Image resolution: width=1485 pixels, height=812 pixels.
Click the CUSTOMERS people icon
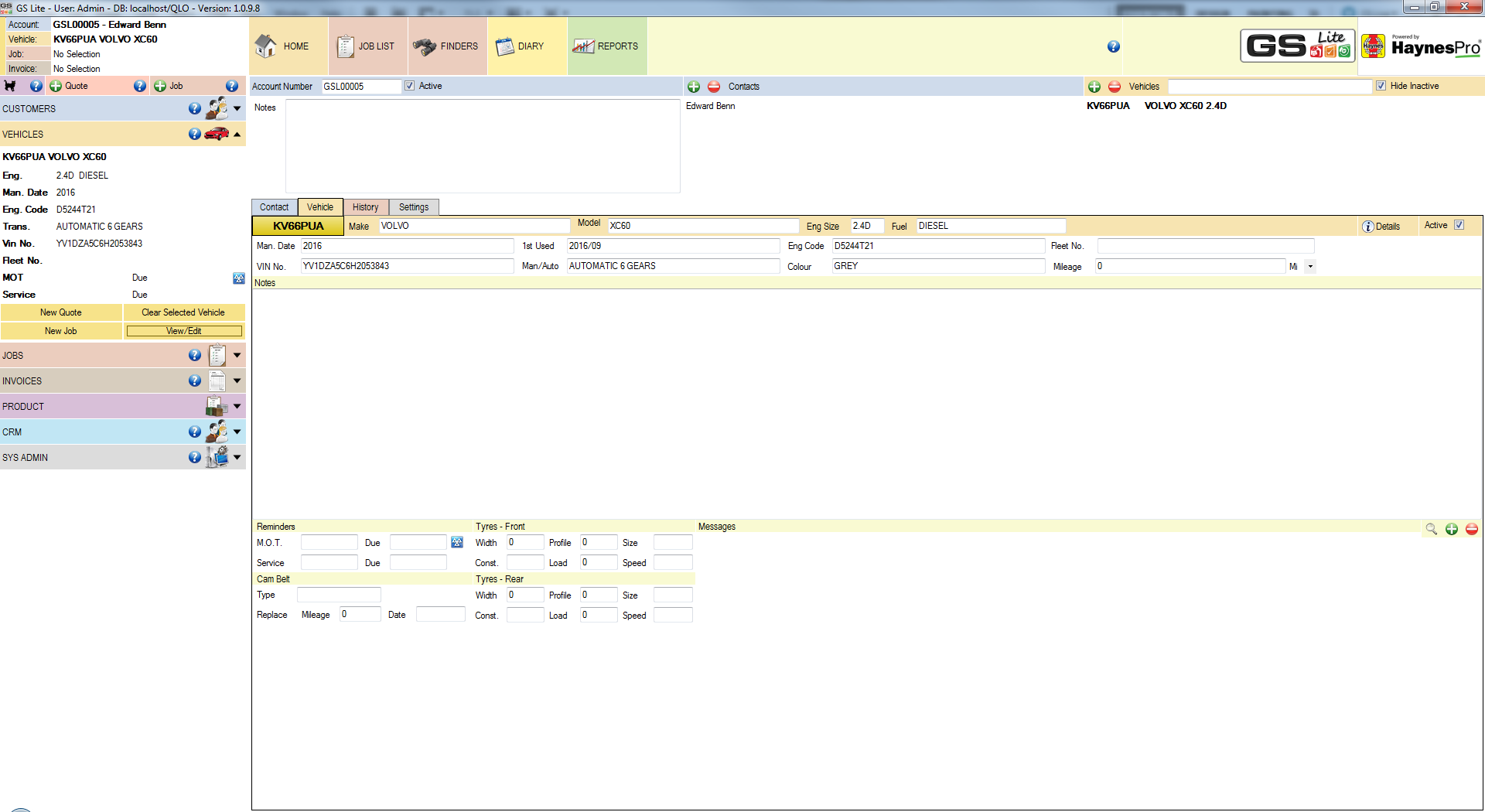click(217, 108)
